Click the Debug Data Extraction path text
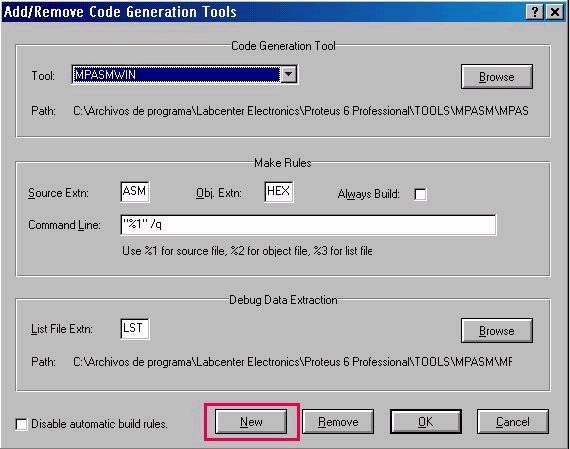 293,362
